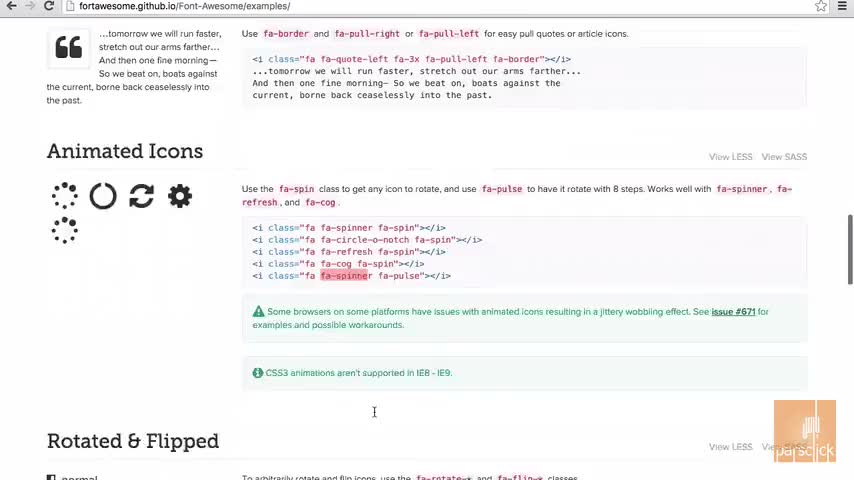This screenshot has width=854, height=480.
Task: Click the fa-refresh fa-spin code line
Action: click(x=349, y=252)
